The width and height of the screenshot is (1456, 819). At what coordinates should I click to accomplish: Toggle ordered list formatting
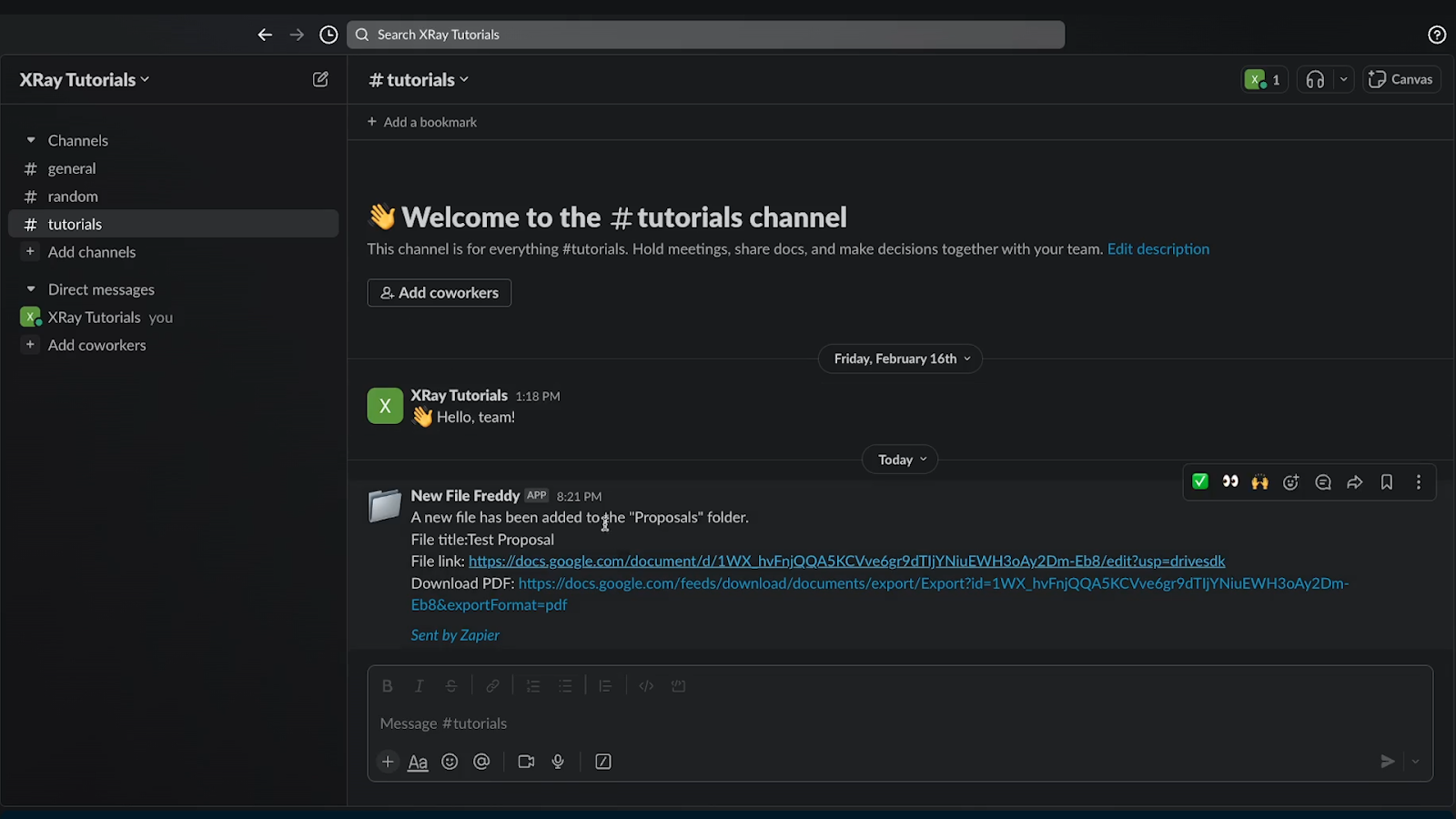click(533, 686)
